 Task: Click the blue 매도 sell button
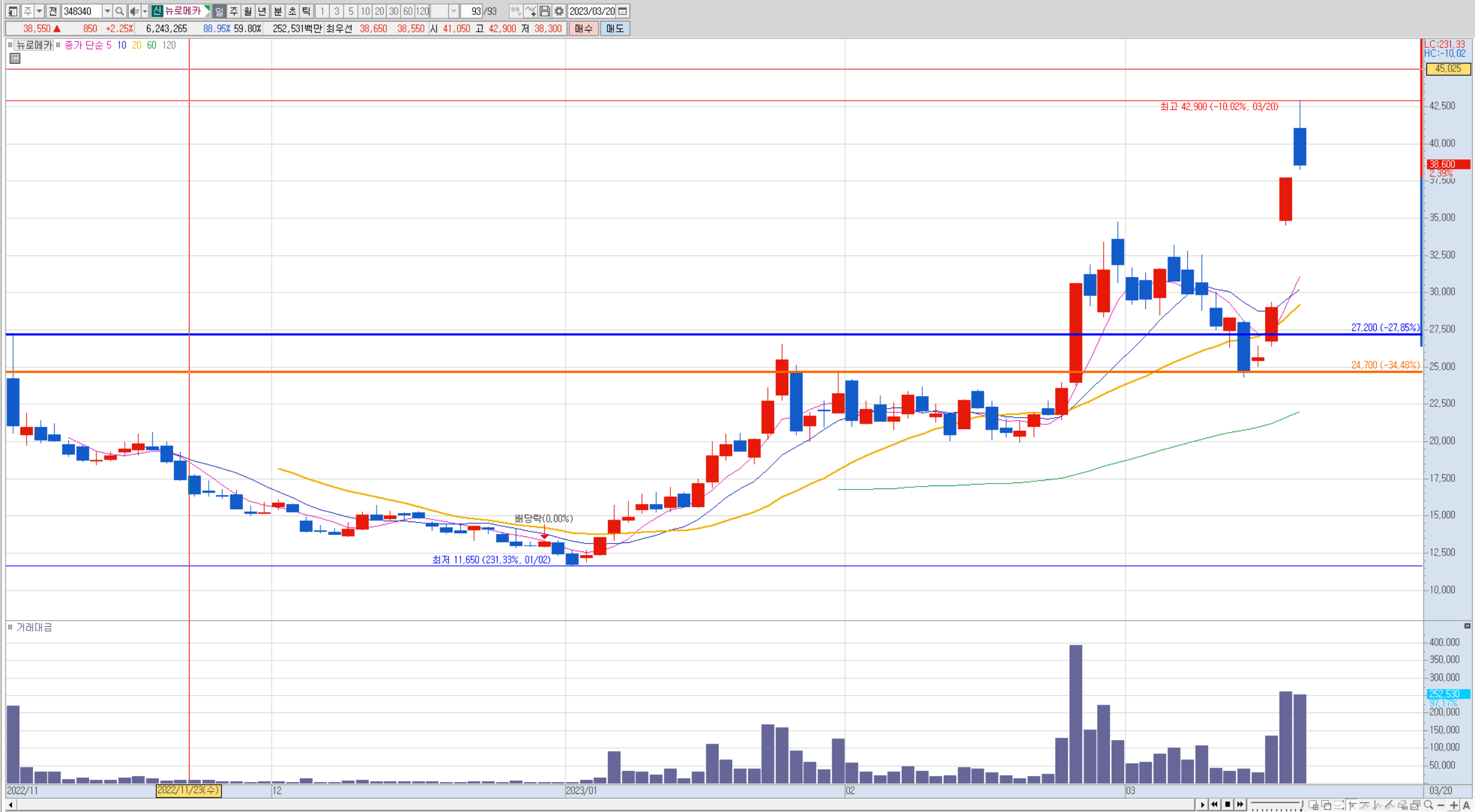pyautogui.click(x=615, y=29)
